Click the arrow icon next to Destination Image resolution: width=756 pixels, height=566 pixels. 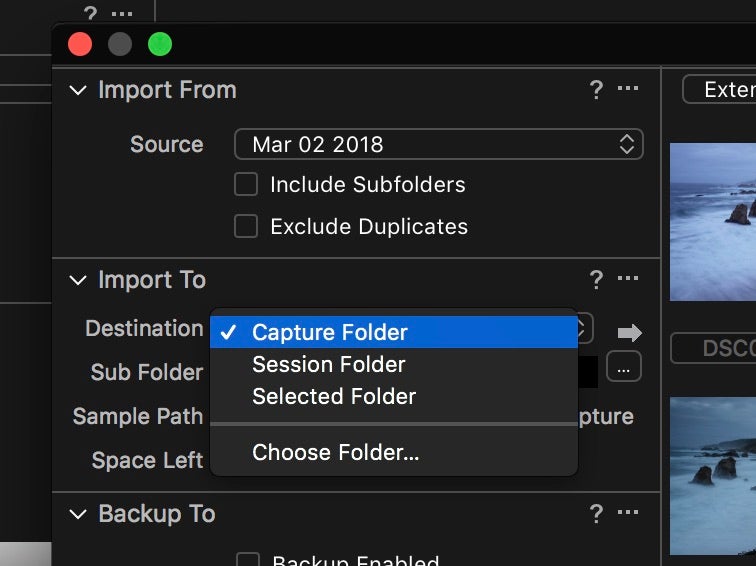630,333
